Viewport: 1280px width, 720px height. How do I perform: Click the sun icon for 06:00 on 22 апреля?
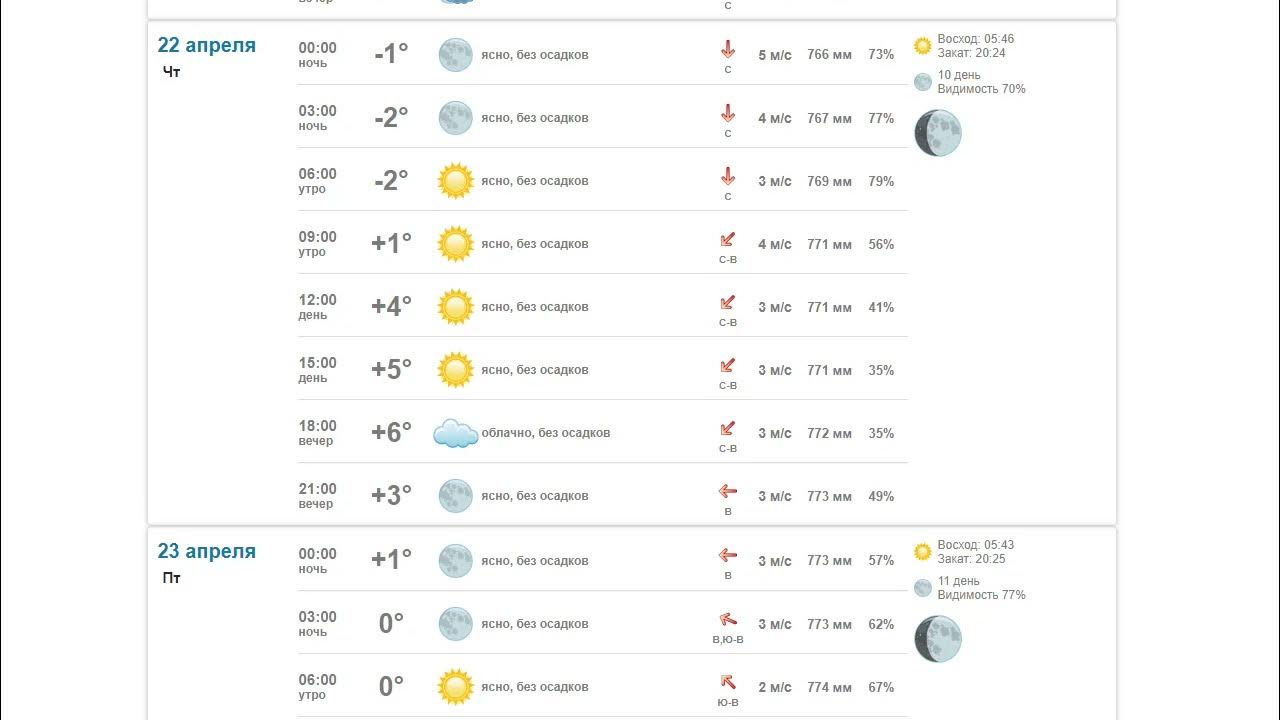tap(455, 181)
